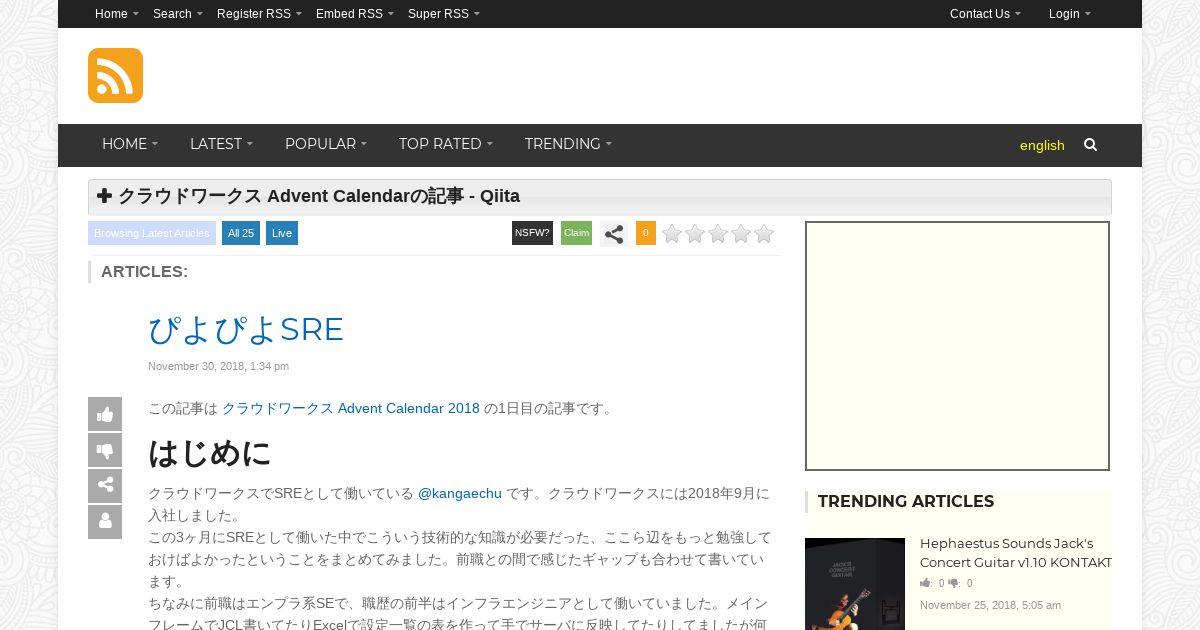Viewport: 1200px width, 630px height.
Task: Click the orange RSS feed logo
Action: [x=115, y=75]
